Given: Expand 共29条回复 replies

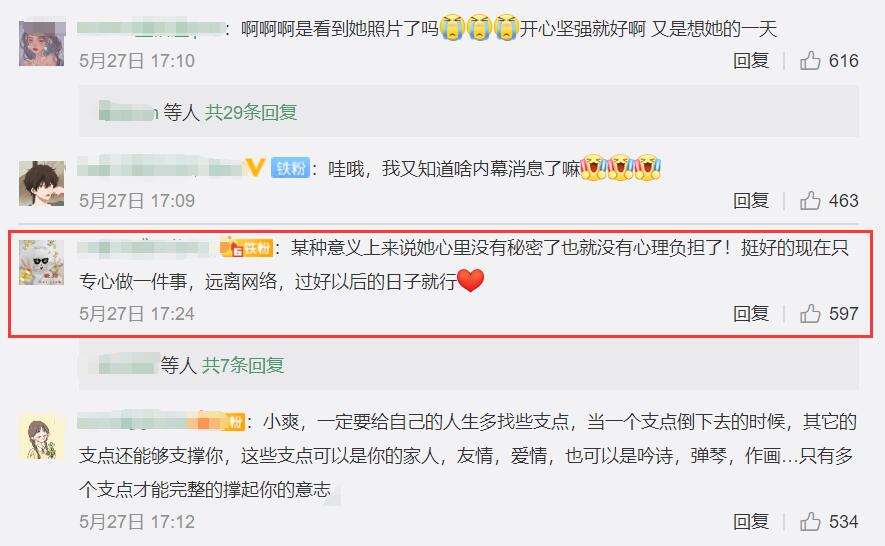Looking at the screenshot, I should (x=251, y=112).
